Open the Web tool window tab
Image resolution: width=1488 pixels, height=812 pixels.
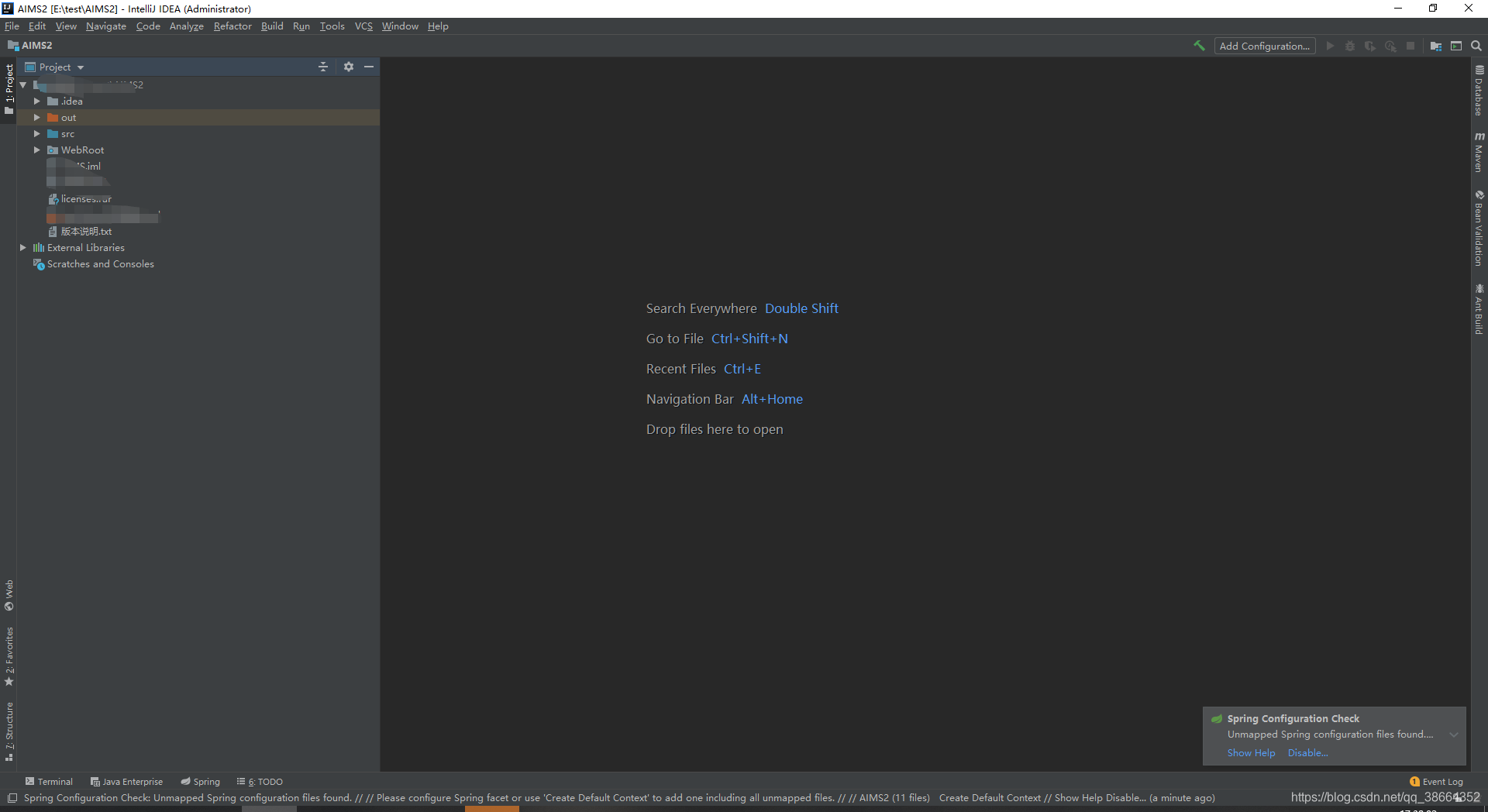click(x=9, y=595)
